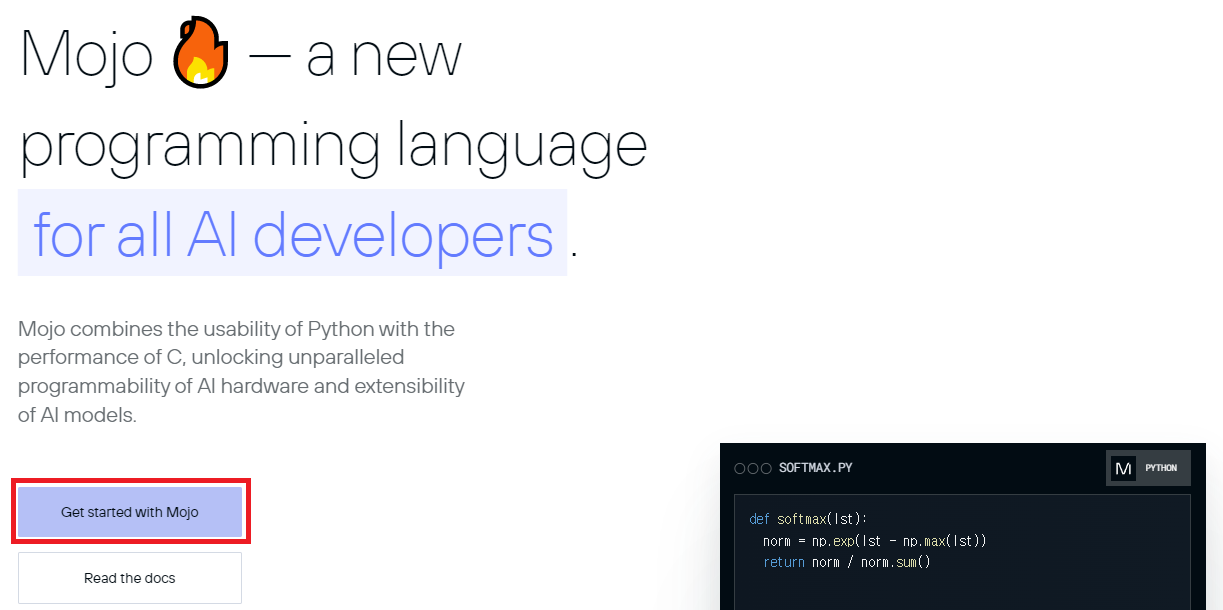The width and height of the screenshot is (1223, 610).
Task: Select the PYTHON tab label in code window
Action: pos(1161,468)
